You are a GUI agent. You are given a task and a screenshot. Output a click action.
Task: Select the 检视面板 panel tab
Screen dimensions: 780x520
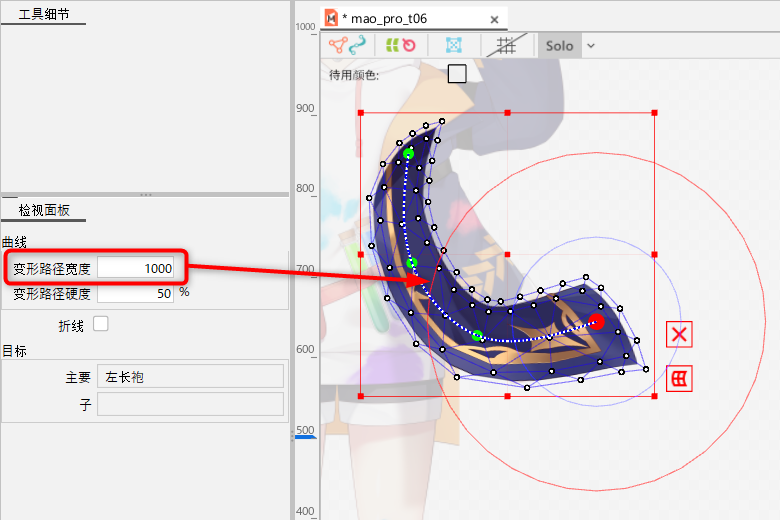(44, 210)
